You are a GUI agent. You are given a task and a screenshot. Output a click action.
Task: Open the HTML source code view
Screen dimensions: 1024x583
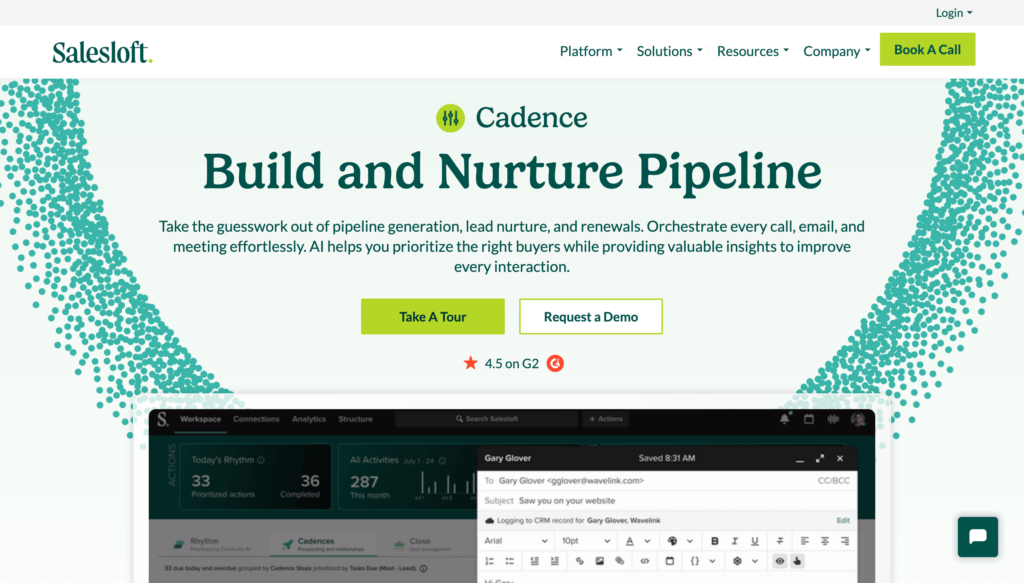[x=645, y=561]
